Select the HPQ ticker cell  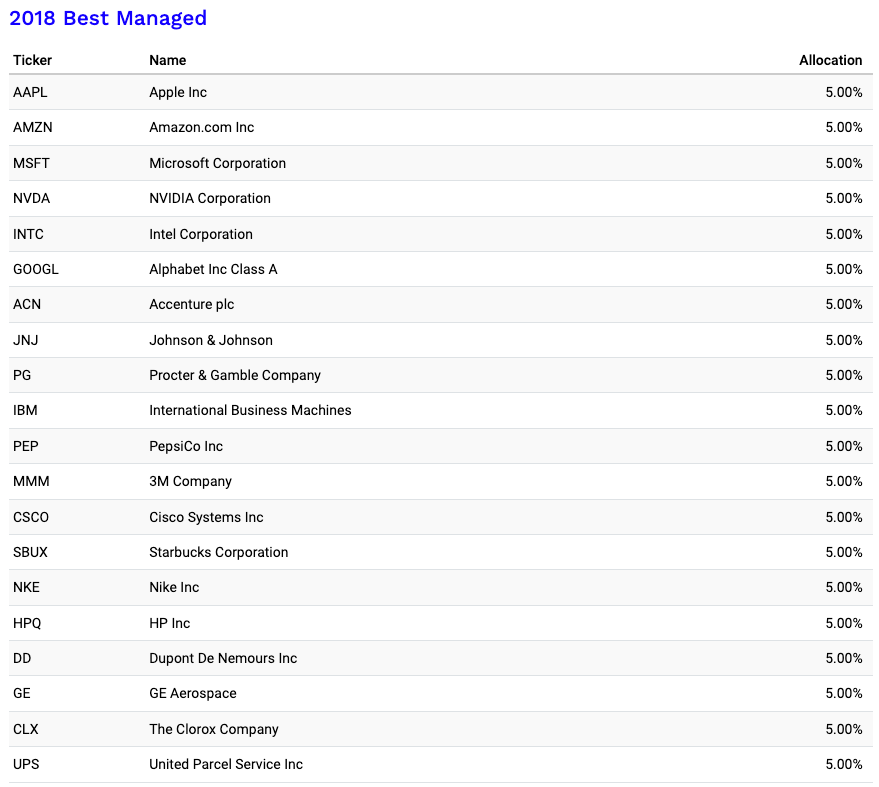click(x=27, y=623)
